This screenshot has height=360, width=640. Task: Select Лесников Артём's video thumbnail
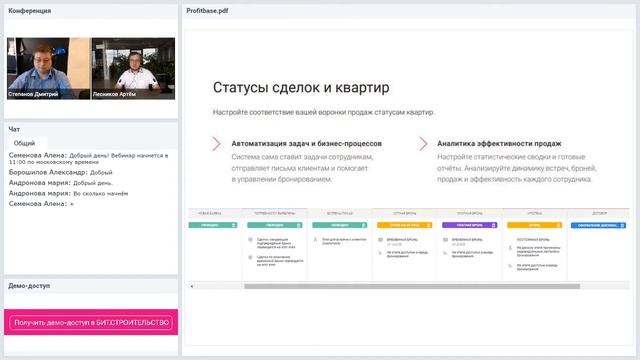pyautogui.click(x=133, y=69)
